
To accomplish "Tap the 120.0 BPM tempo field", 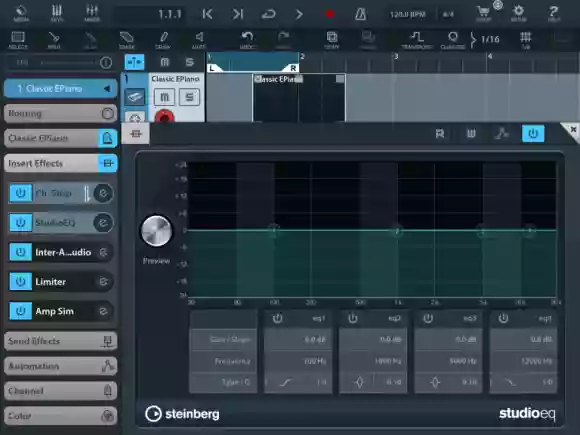I will 408,14.
